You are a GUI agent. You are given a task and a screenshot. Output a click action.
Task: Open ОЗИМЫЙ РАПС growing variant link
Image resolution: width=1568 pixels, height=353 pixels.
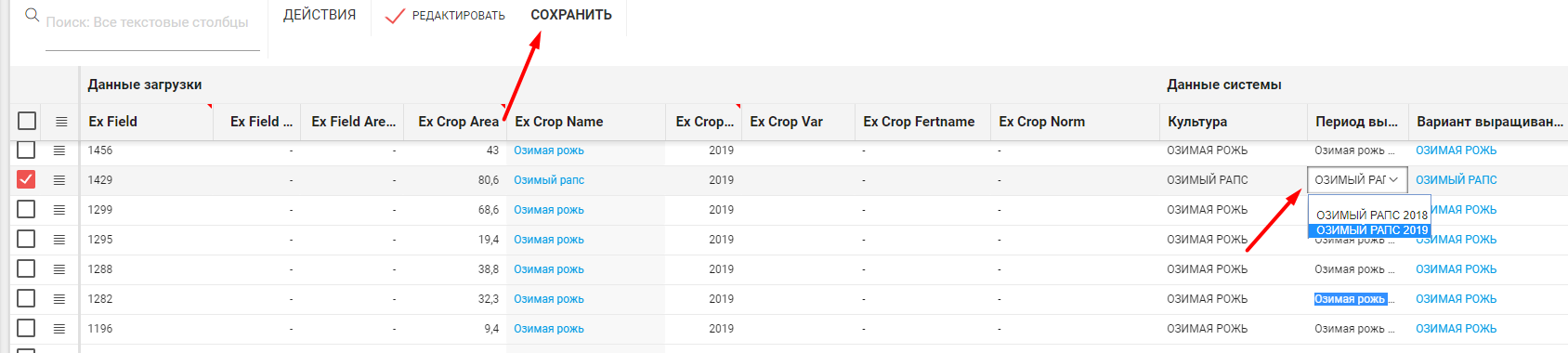click(1457, 180)
